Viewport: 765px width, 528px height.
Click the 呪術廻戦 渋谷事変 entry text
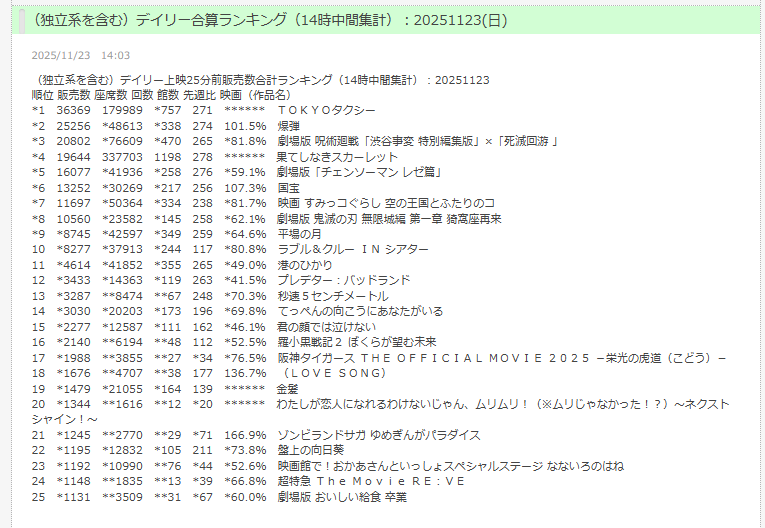(417, 141)
